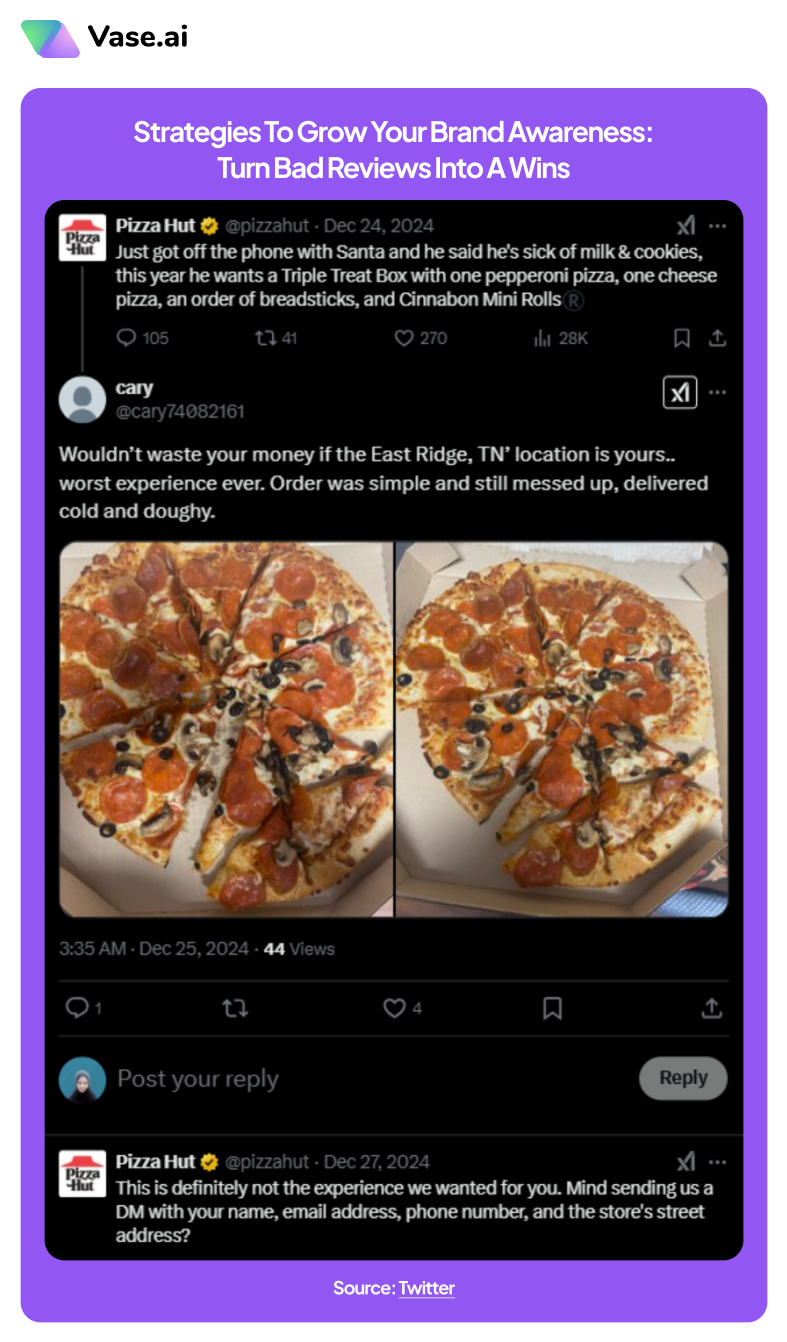Viewport: 787px width, 1342px height.
Task: Like cary's tweet with 4 likes
Action: tap(395, 1008)
